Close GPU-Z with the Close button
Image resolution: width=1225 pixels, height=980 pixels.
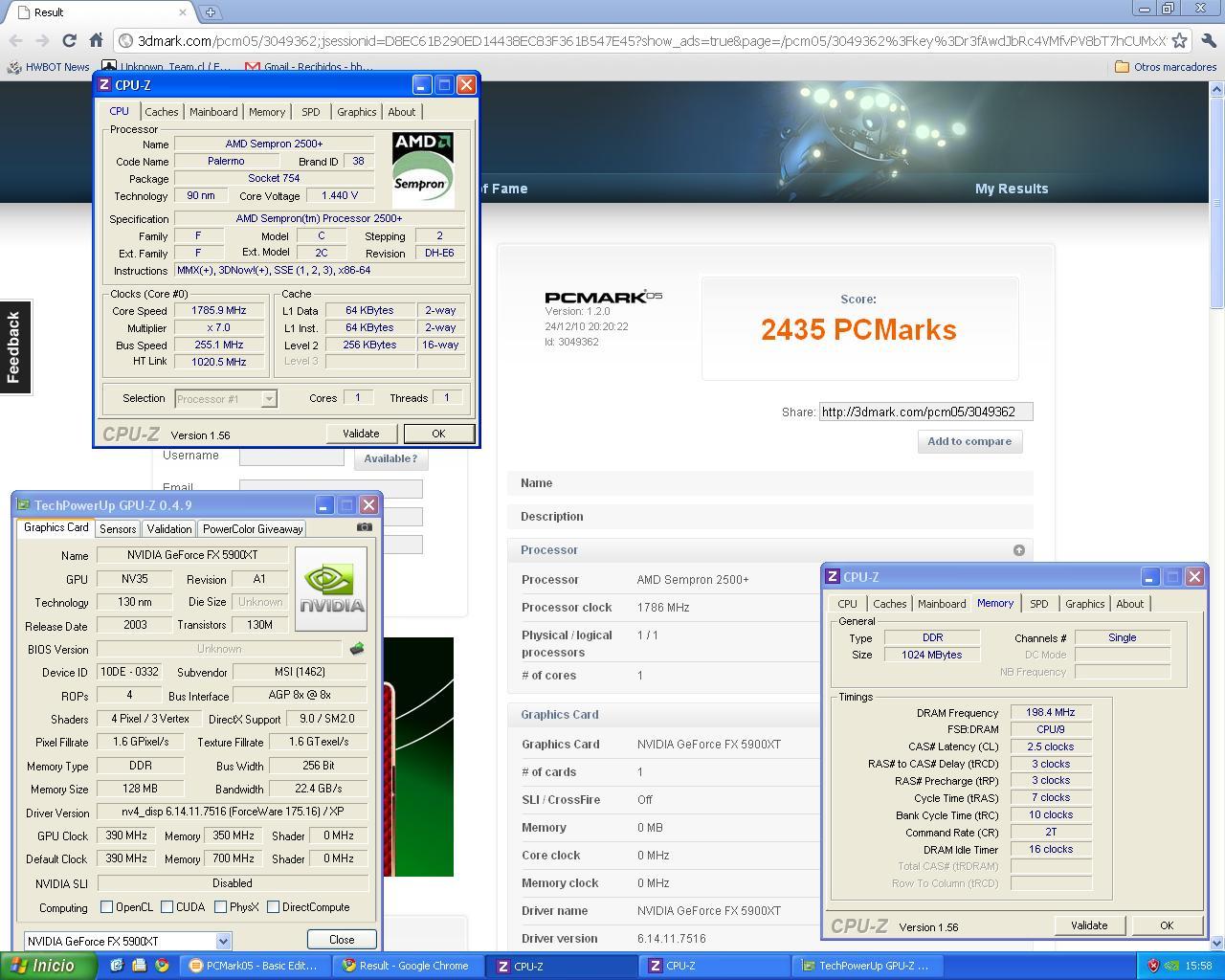342,939
